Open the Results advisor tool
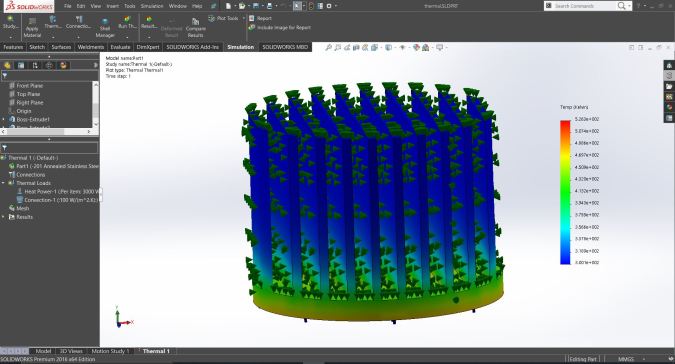Image resolution: width=675 pixels, height=364 pixels. point(149,23)
